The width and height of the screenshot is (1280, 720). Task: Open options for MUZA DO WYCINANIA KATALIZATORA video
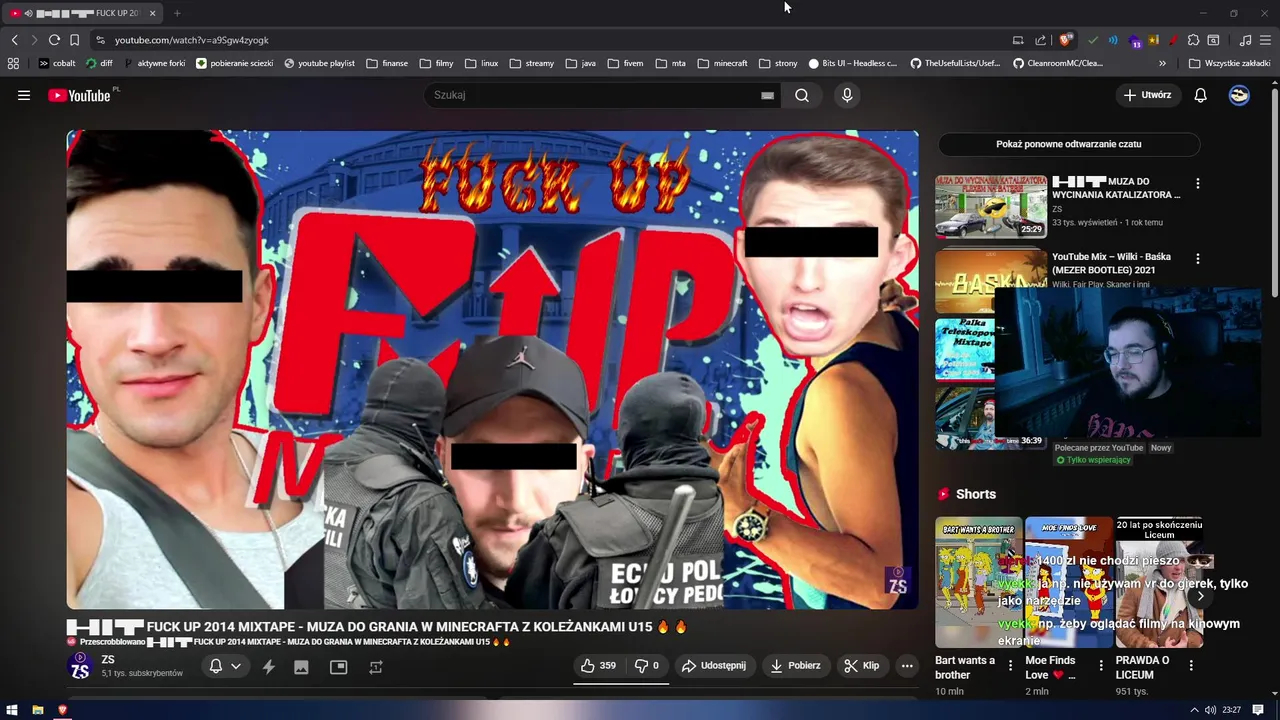pos(1198,184)
